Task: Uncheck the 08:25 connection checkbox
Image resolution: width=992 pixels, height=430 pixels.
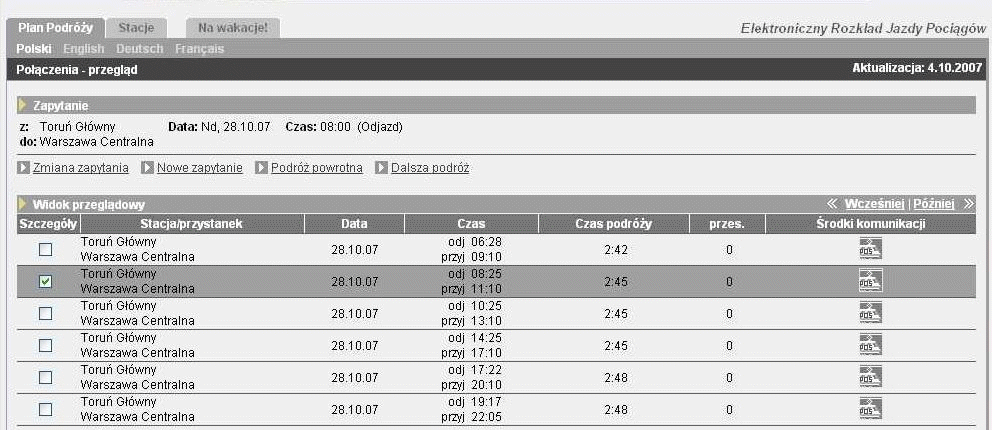Action: (x=45, y=282)
